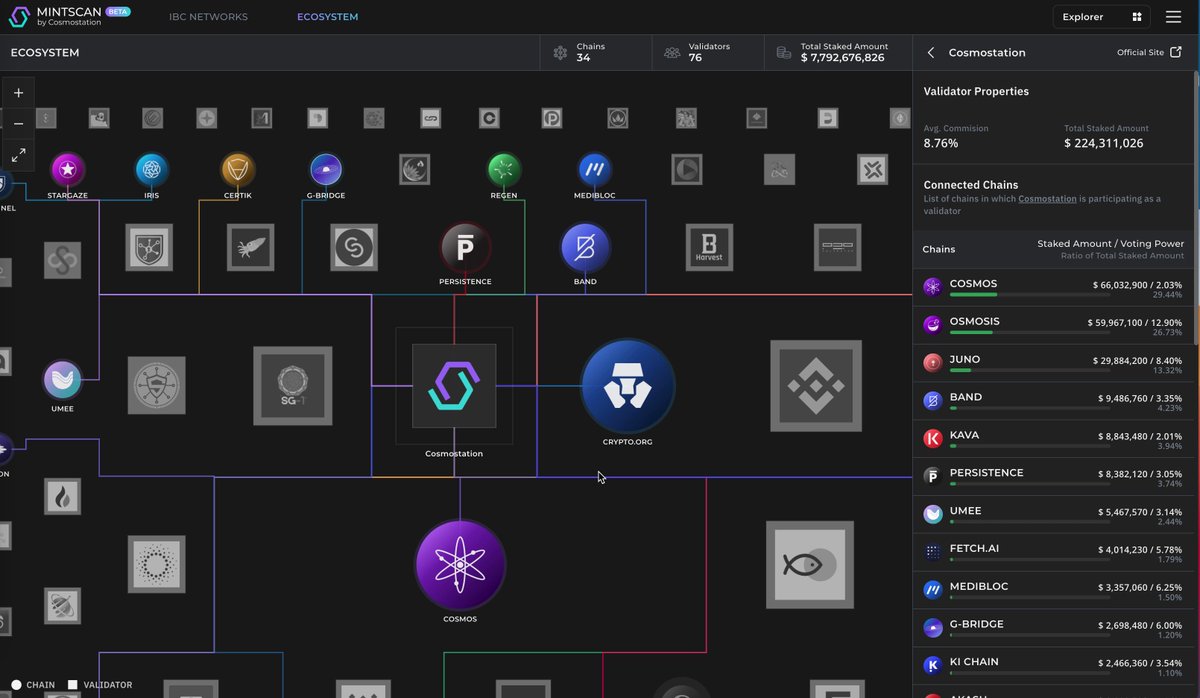Select FETCH.AI row in chains list

pos(1054,554)
